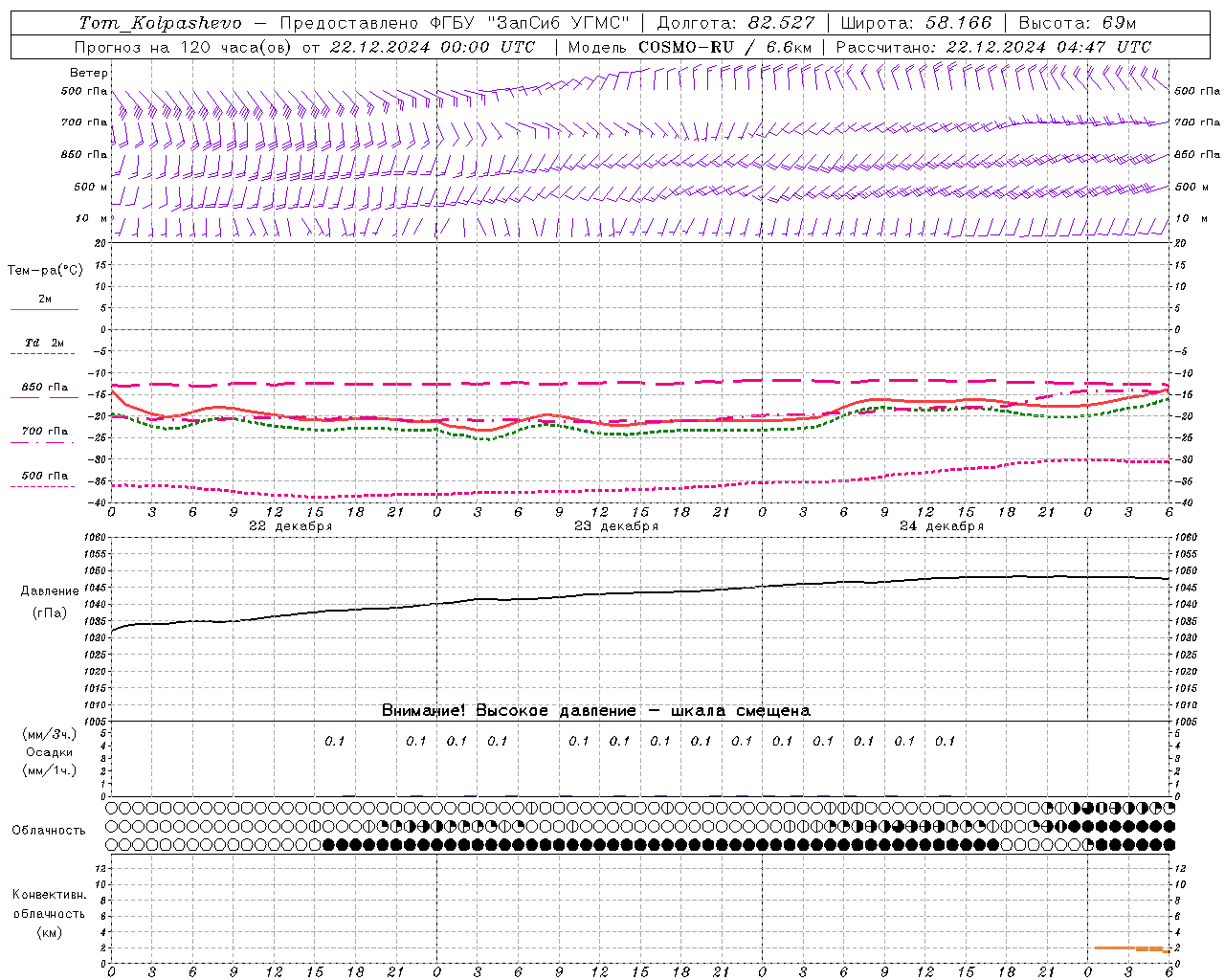The image size is (1225, 980).
Task: Click 1005 on the right pressure axis
Action: click(1188, 722)
